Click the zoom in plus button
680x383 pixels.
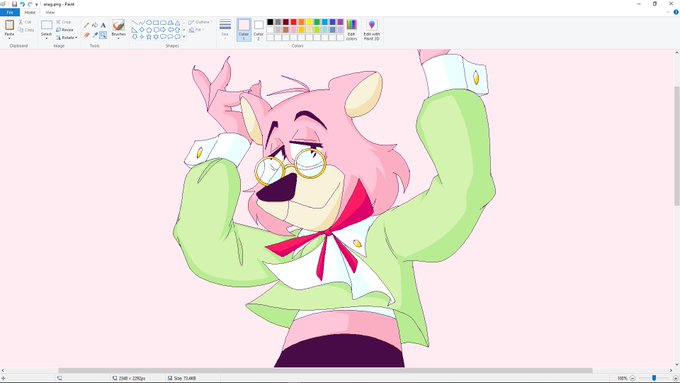(677, 378)
